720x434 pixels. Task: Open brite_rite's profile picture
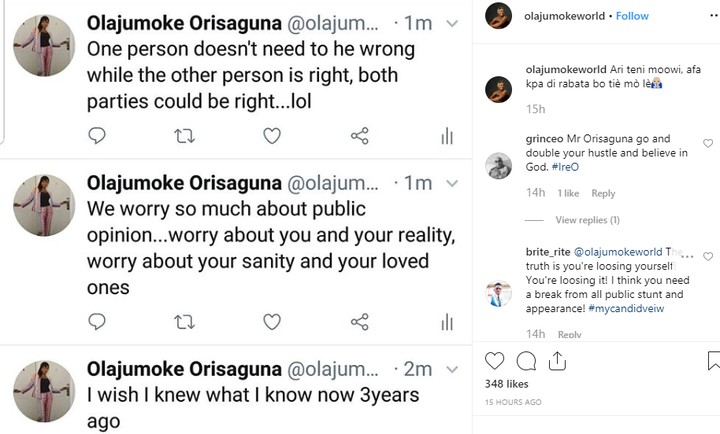tap(498, 294)
